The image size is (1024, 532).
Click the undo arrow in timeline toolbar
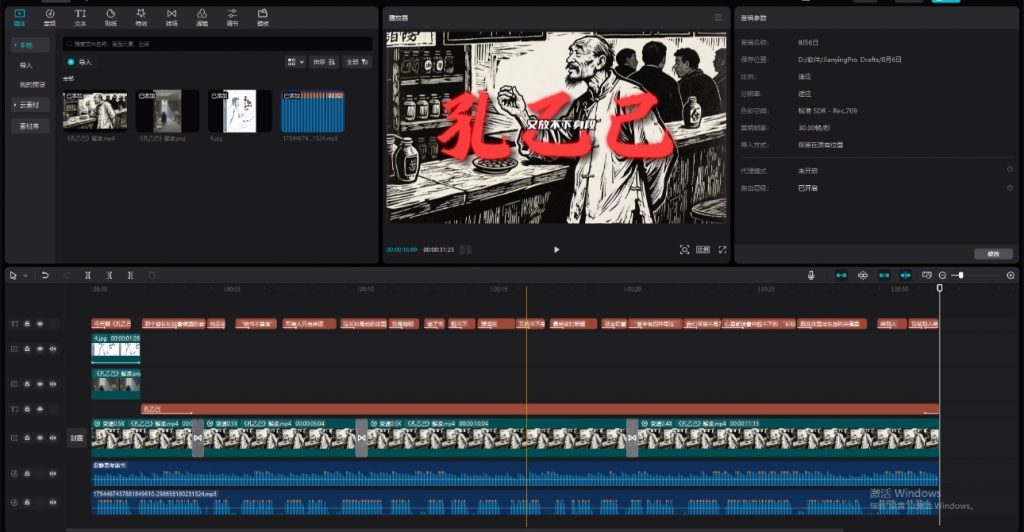pos(45,275)
